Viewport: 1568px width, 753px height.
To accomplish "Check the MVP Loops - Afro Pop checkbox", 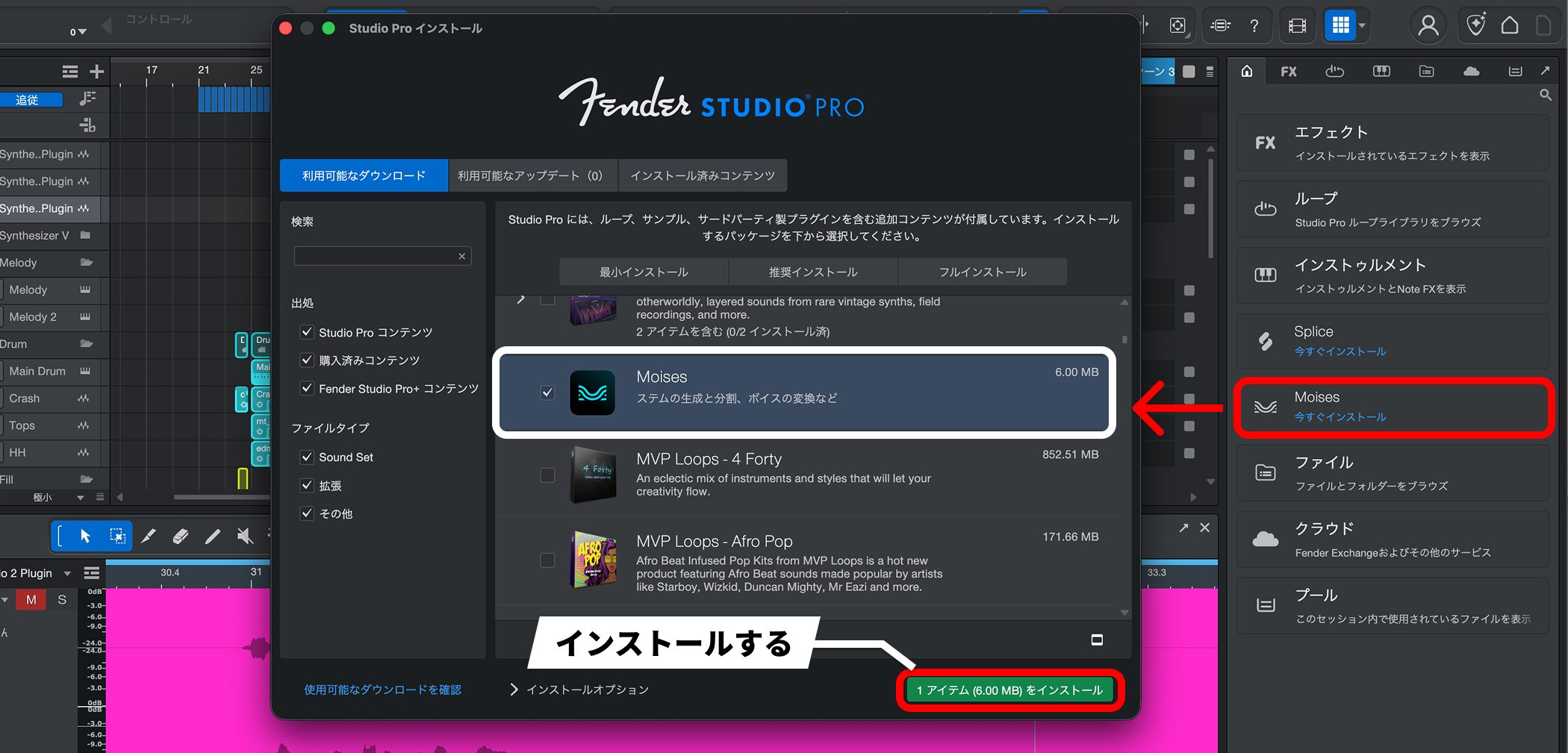I will tap(547, 560).
